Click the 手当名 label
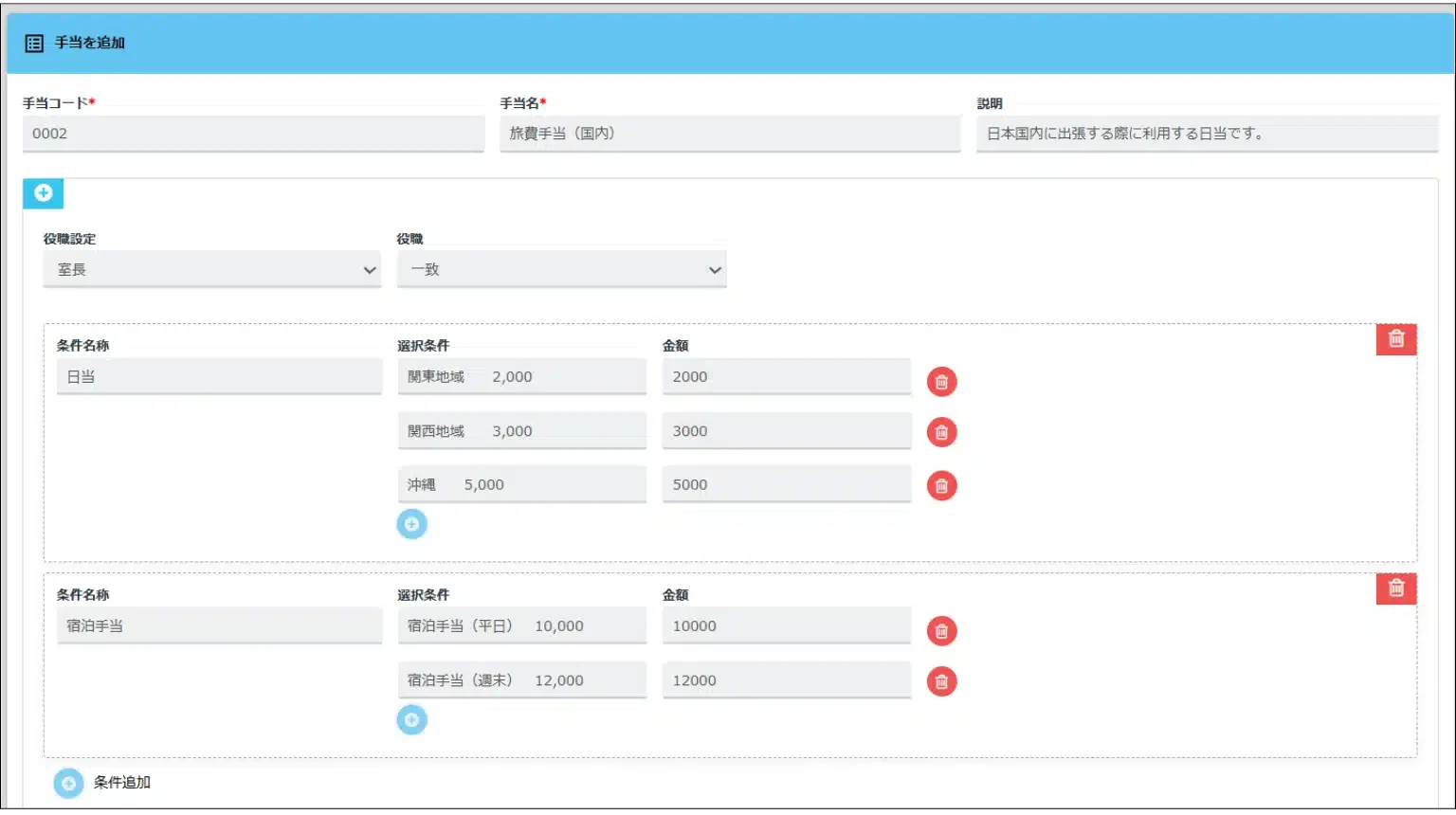Image resolution: width=1456 pixels, height=815 pixels. (522, 103)
